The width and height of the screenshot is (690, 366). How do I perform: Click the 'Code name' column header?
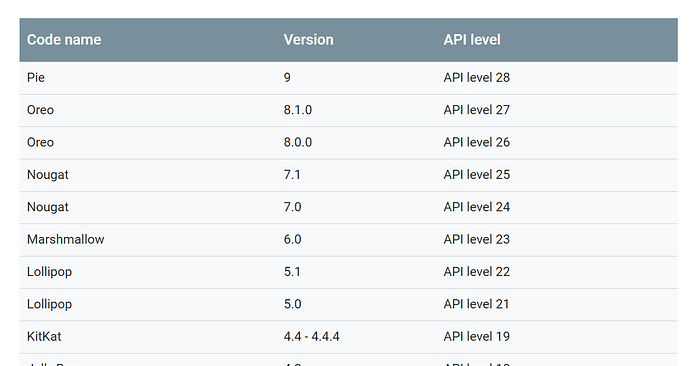coord(64,40)
